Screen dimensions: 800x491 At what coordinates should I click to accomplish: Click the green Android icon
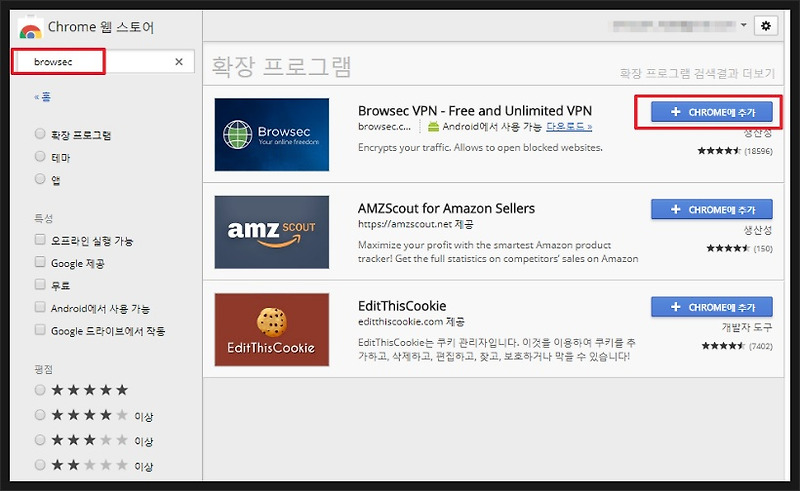[433, 127]
